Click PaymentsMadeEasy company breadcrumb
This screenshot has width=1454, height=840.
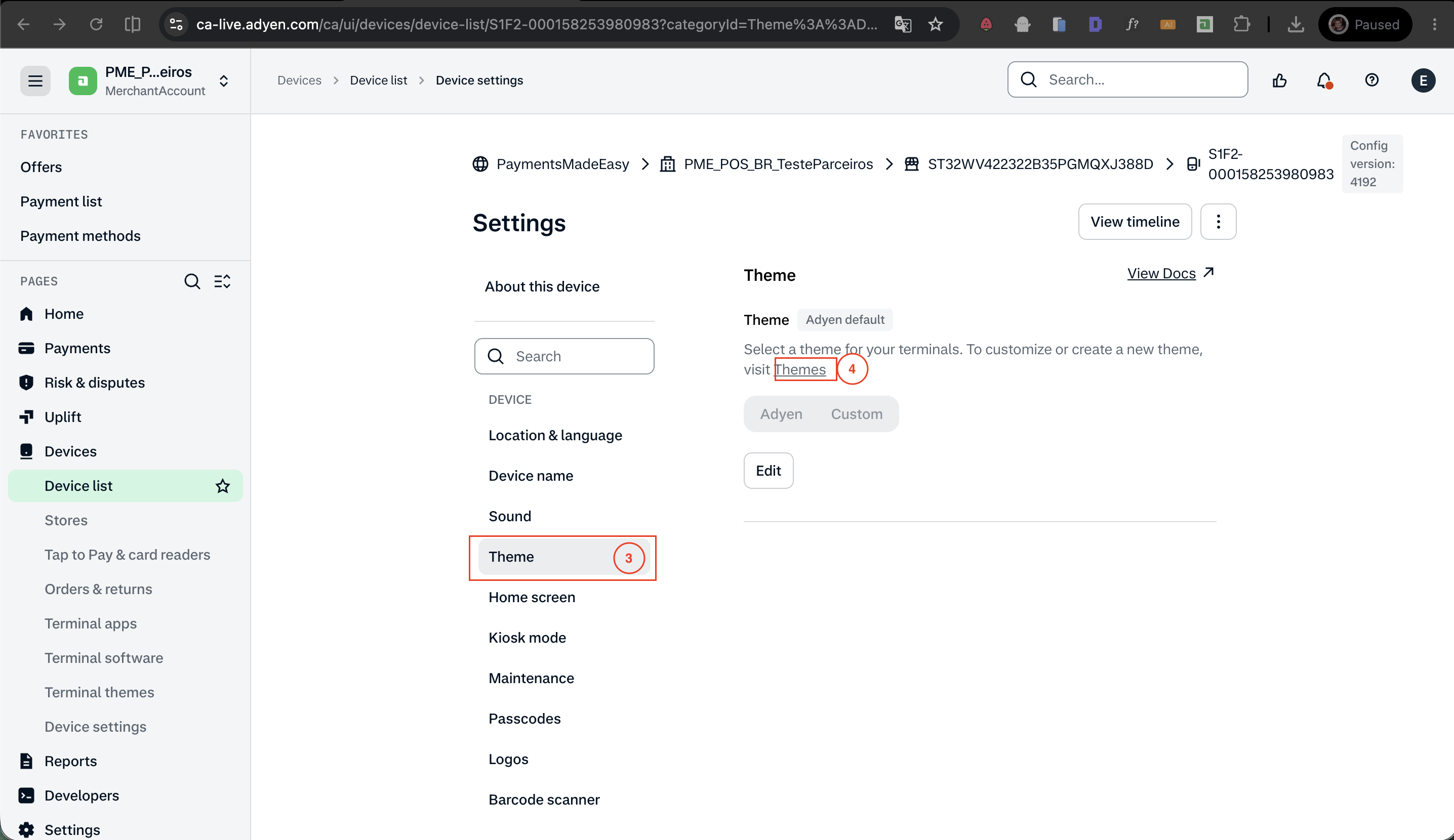pyautogui.click(x=562, y=164)
